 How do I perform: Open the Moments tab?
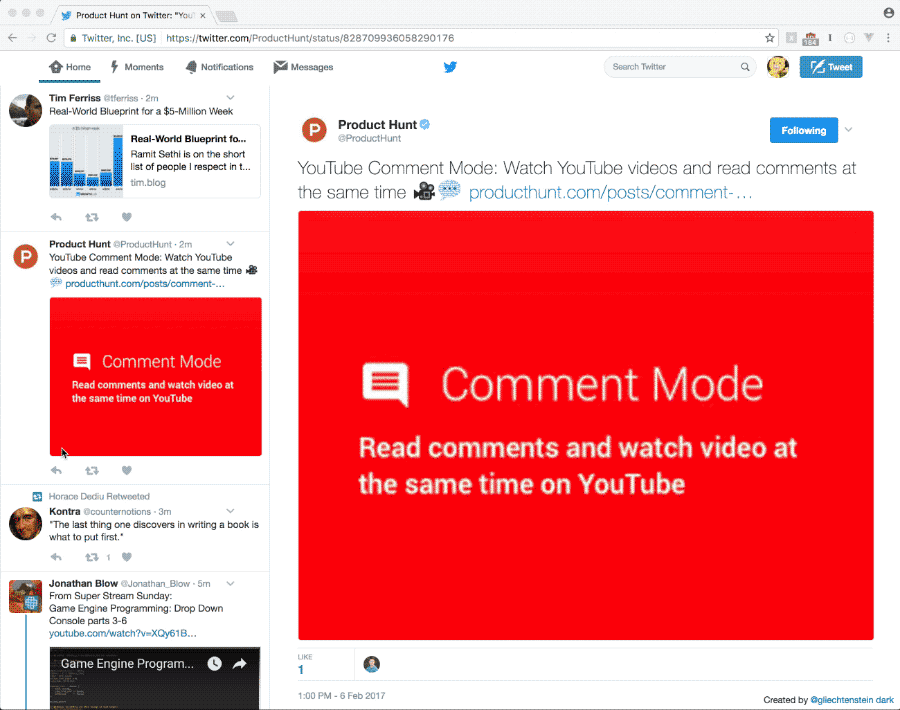pyautogui.click(x=137, y=67)
